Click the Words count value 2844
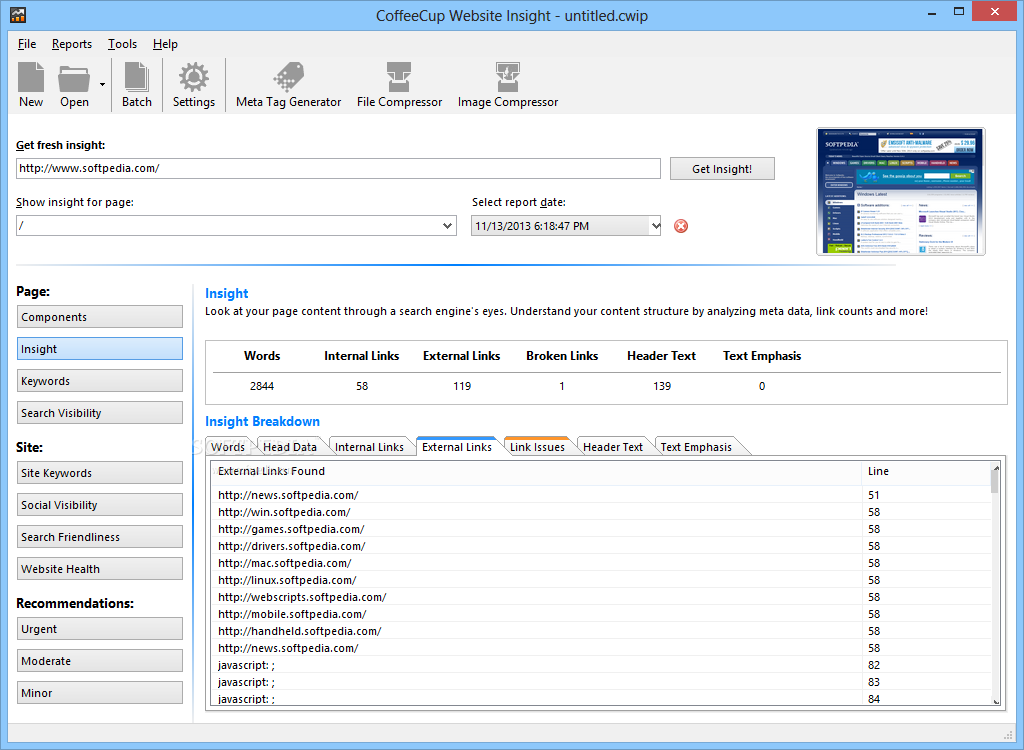The width and height of the screenshot is (1024, 750). pos(262,386)
